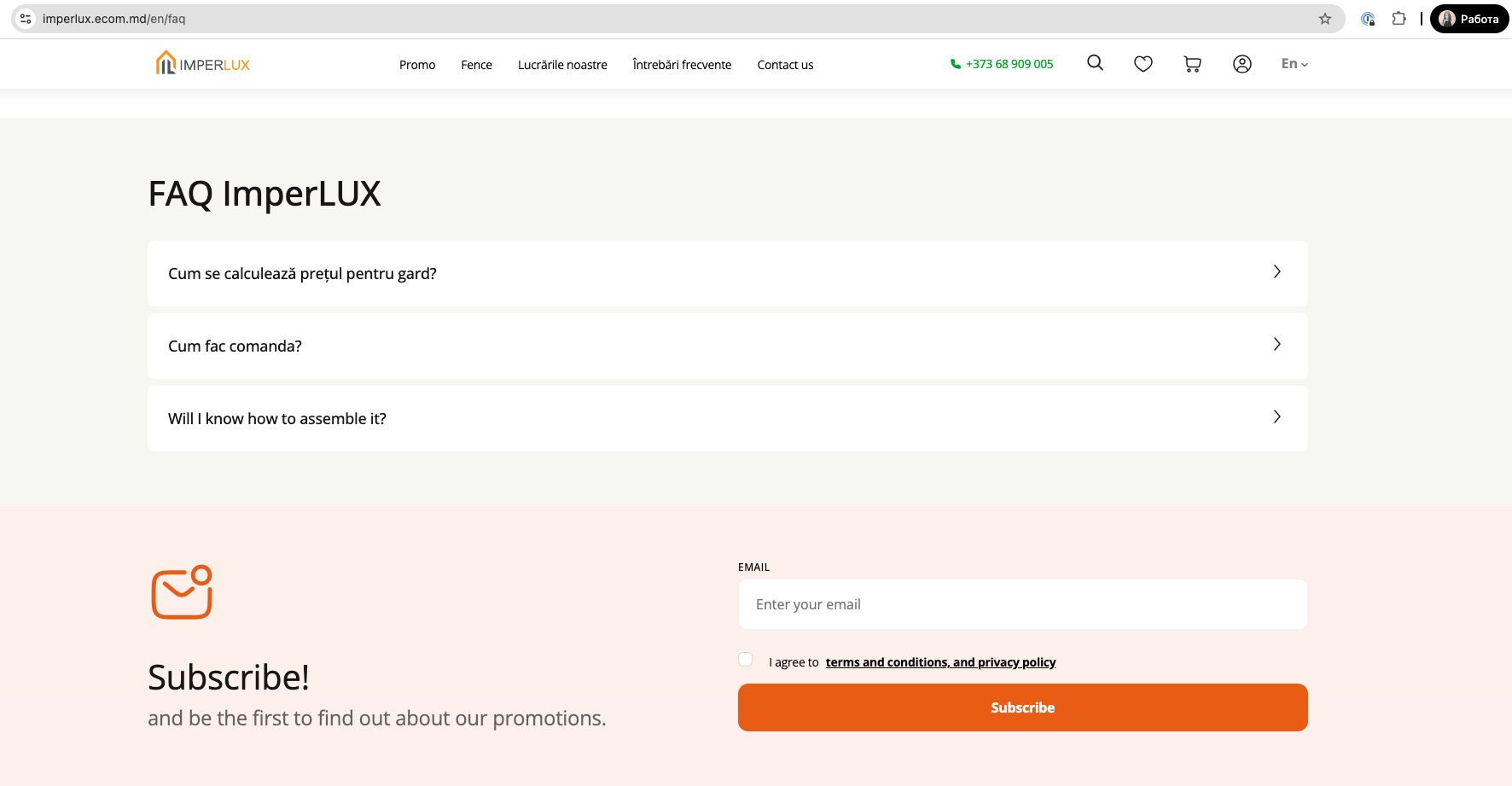Screen dimensions: 1512x786
Task: Open the En language dropdown
Action: tap(1294, 64)
